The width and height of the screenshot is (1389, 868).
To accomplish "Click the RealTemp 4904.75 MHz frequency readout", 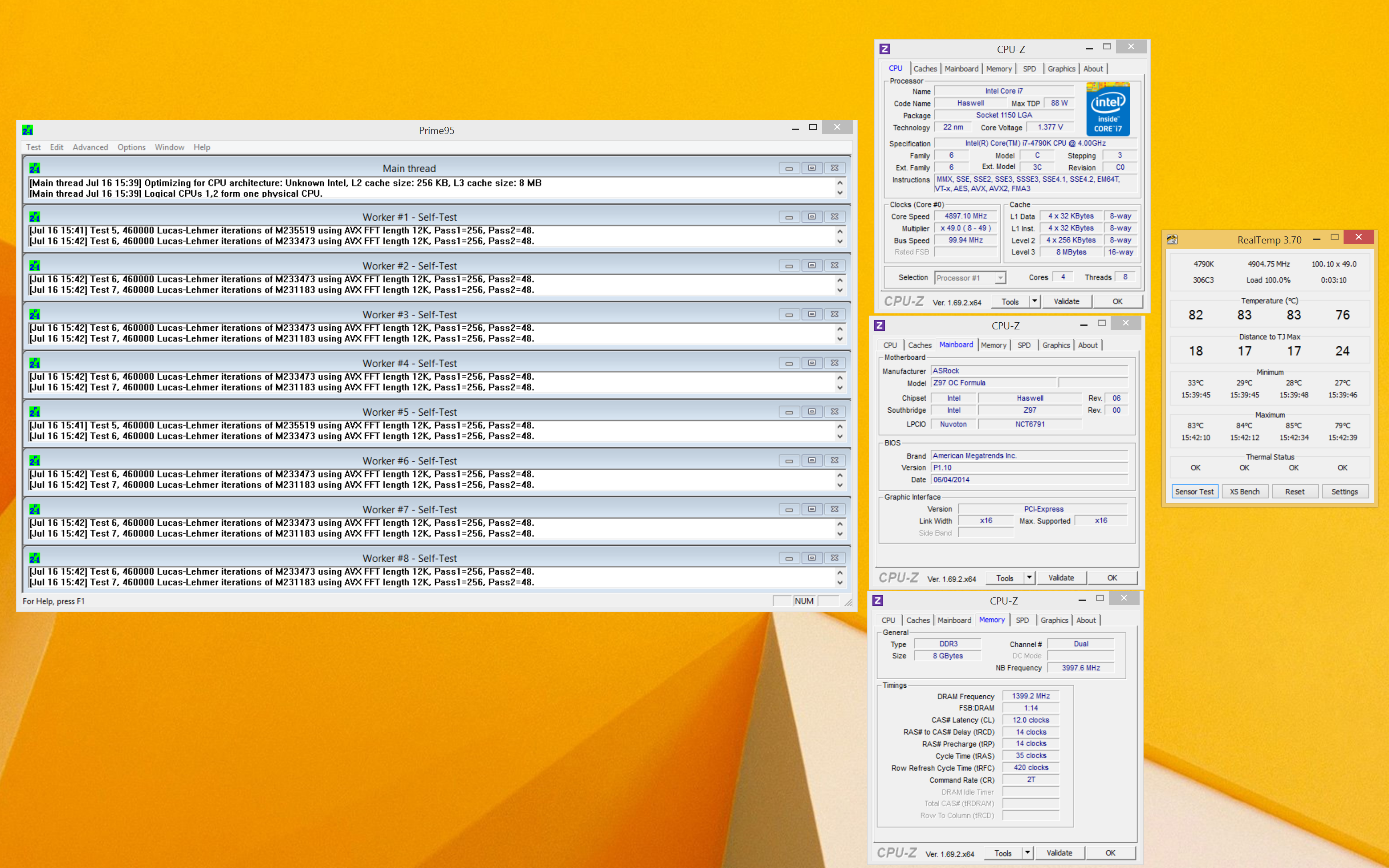I will [x=1268, y=264].
